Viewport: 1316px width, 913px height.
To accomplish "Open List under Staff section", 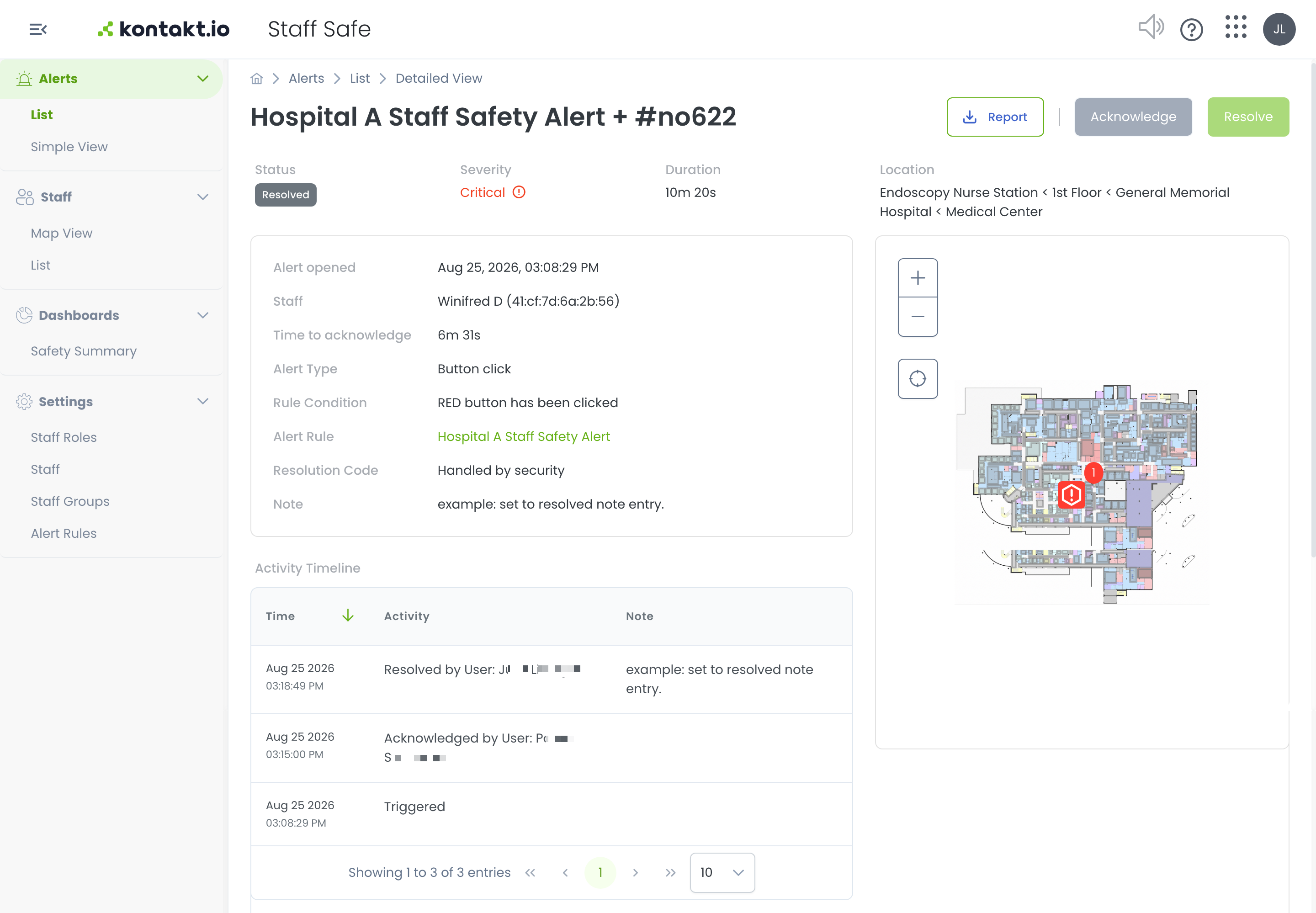I will point(41,265).
